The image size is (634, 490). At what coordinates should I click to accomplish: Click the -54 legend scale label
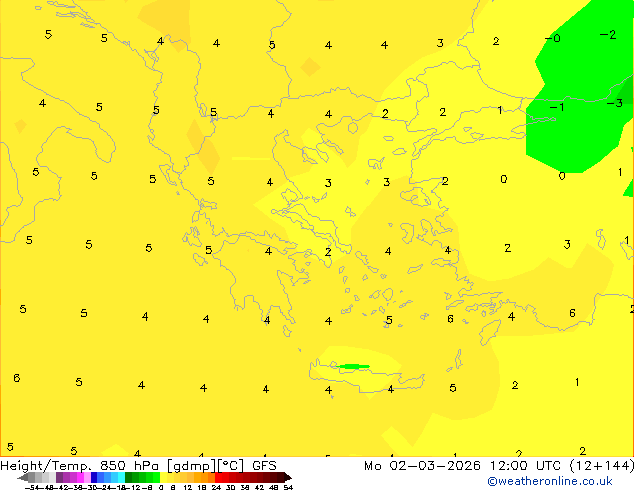point(32,487)
